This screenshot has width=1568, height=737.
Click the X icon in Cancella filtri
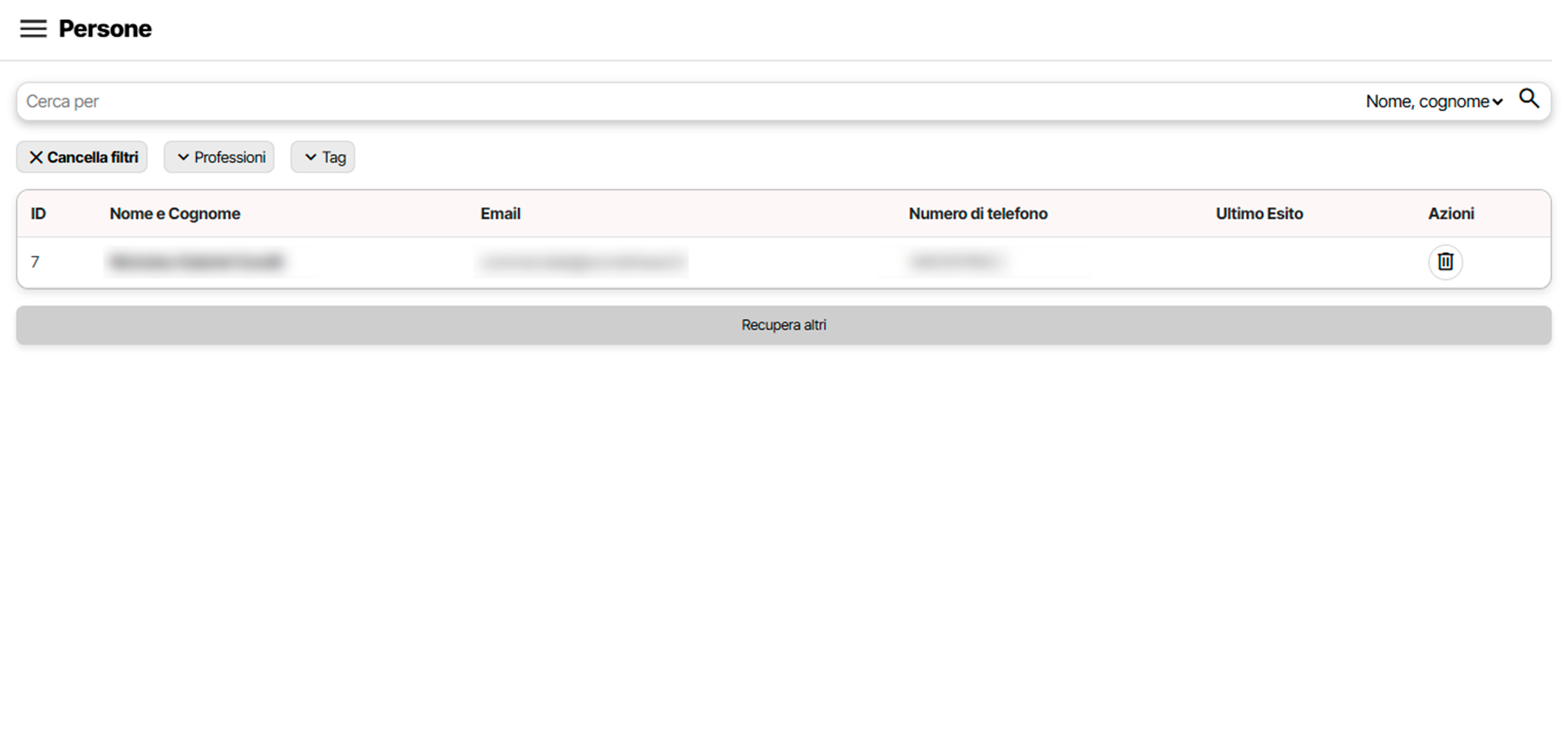point(35,158)
